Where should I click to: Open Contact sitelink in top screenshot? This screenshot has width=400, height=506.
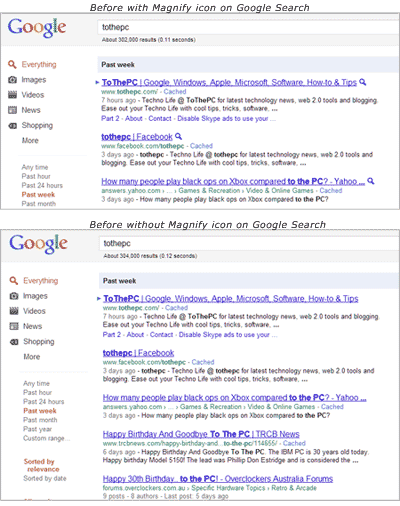coord(160,118)
